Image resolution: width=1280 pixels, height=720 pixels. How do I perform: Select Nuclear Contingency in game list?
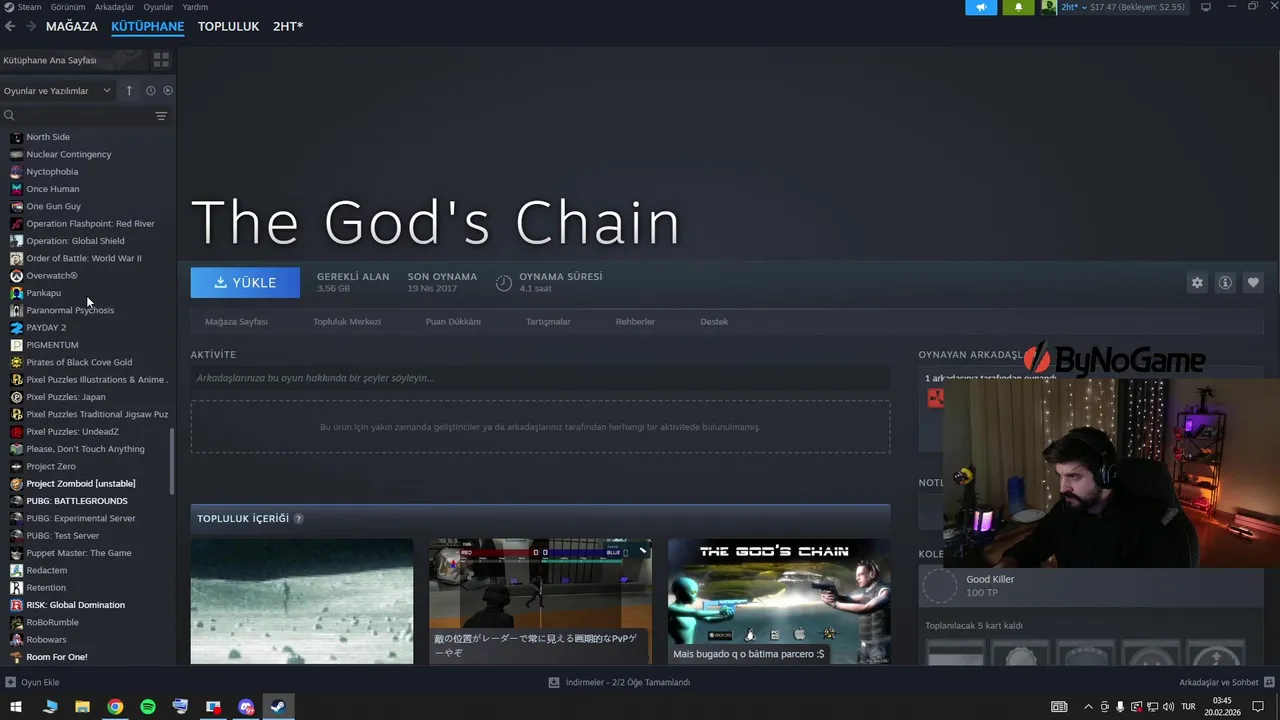pyautogui.click(x=68, y=154)
